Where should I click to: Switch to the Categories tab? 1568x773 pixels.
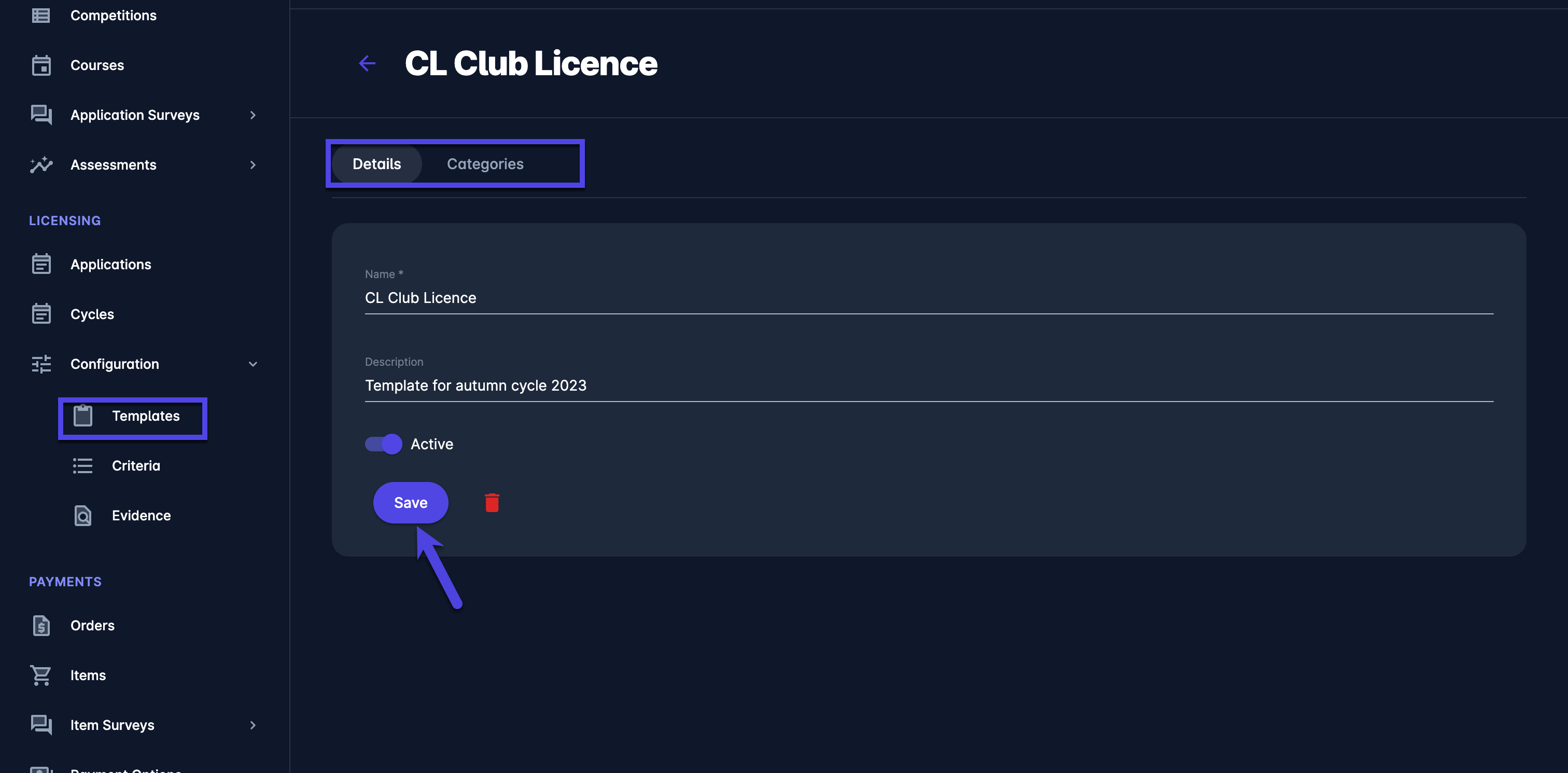click(x=485, y=164)
